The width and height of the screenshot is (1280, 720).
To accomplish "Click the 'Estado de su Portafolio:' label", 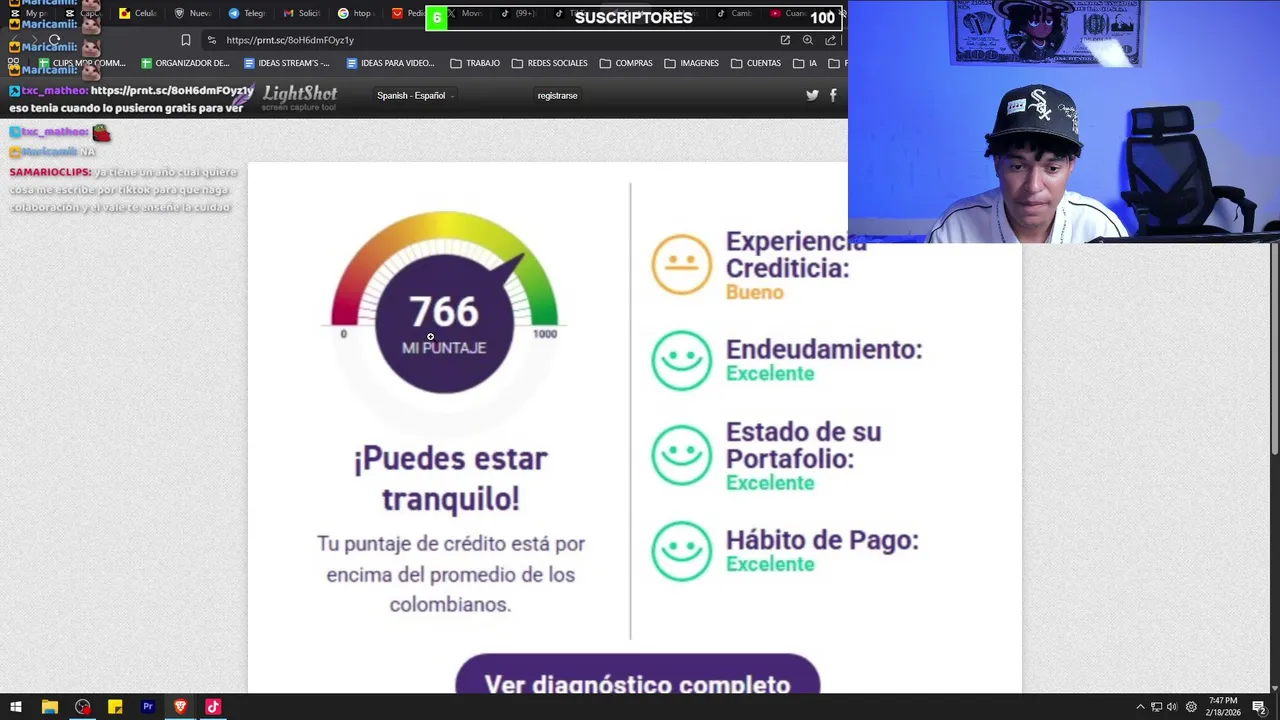I will click(x=803, y=445).
